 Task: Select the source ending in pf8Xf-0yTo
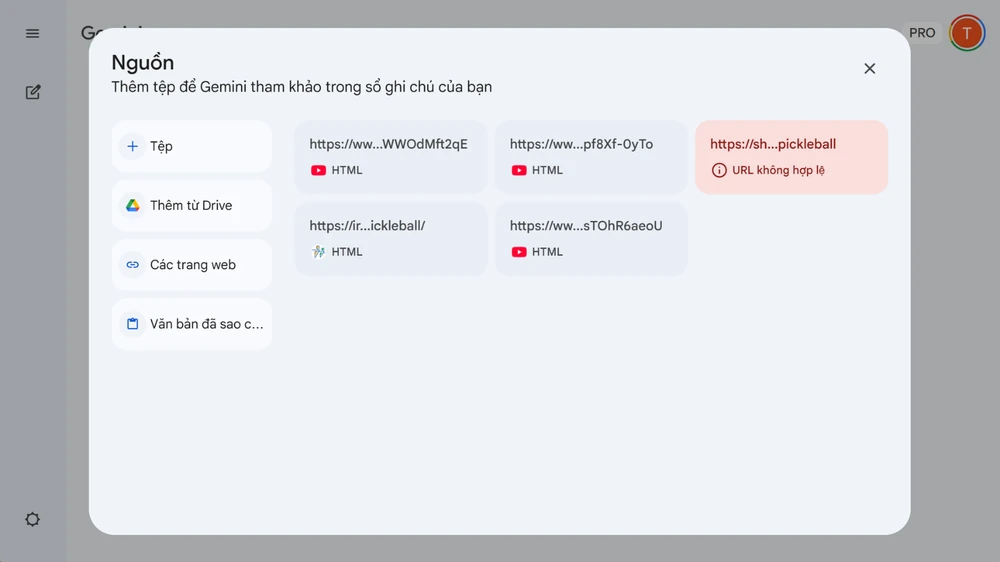pos(591,156)
